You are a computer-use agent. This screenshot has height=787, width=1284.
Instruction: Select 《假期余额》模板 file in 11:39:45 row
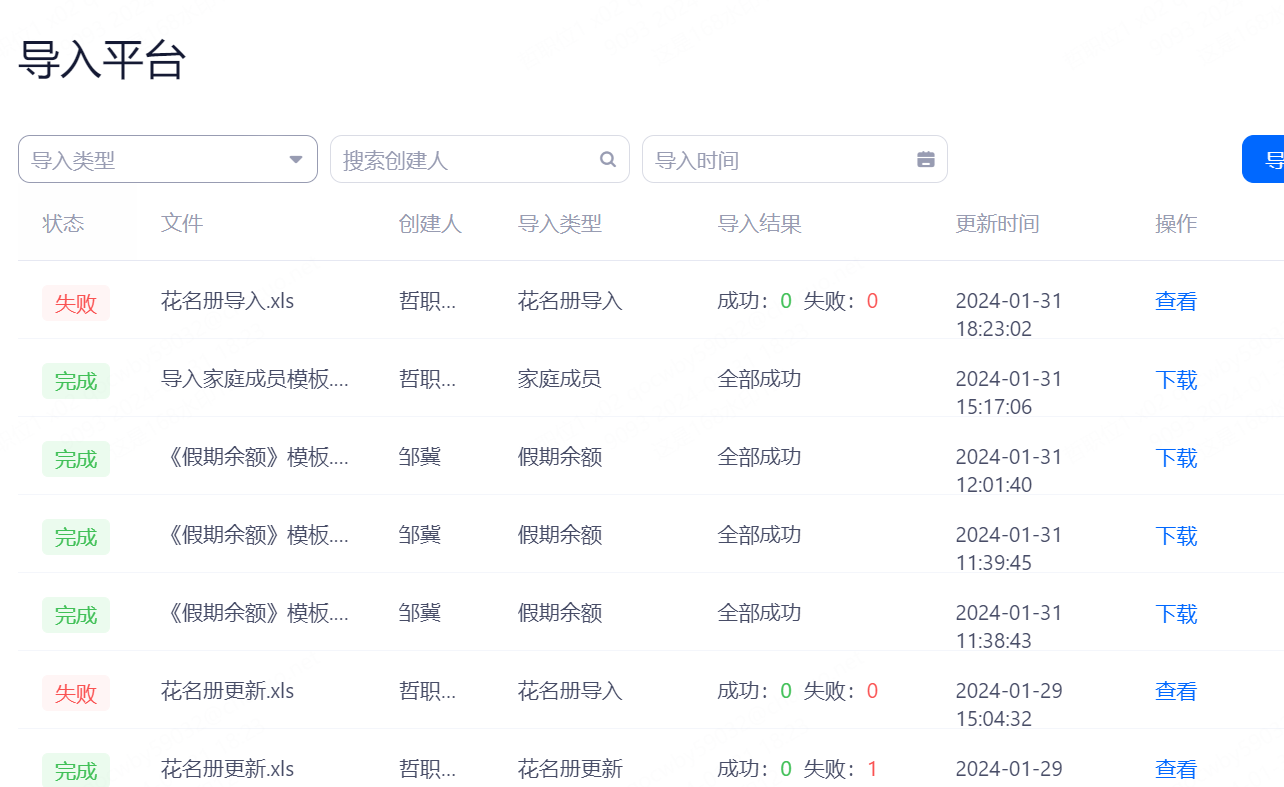(x=255, y=535)
